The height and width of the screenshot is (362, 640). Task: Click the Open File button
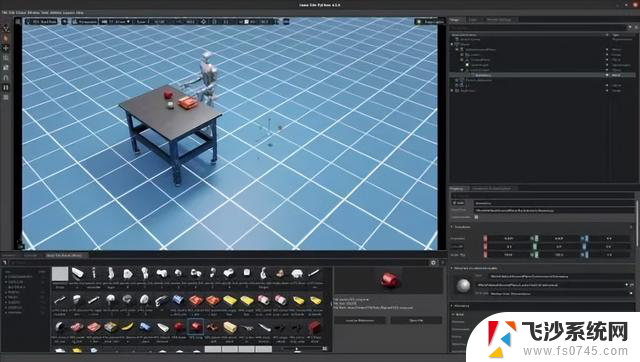[416, 321]
